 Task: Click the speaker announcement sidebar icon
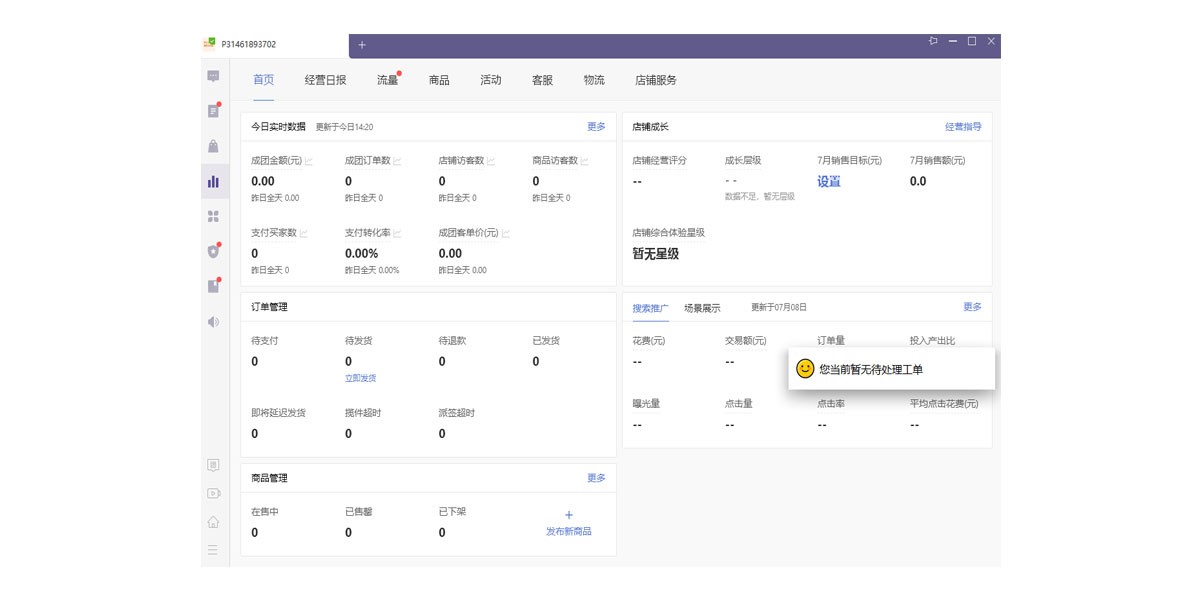coord(213,321)
